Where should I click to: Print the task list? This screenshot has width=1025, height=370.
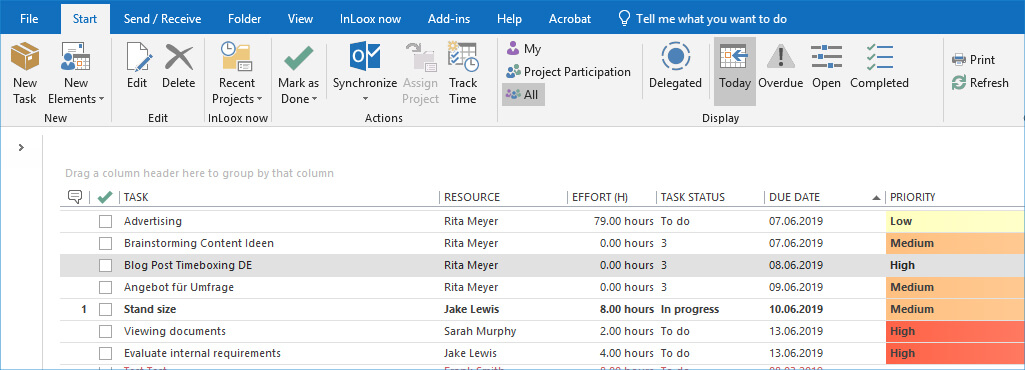(973, 59)
